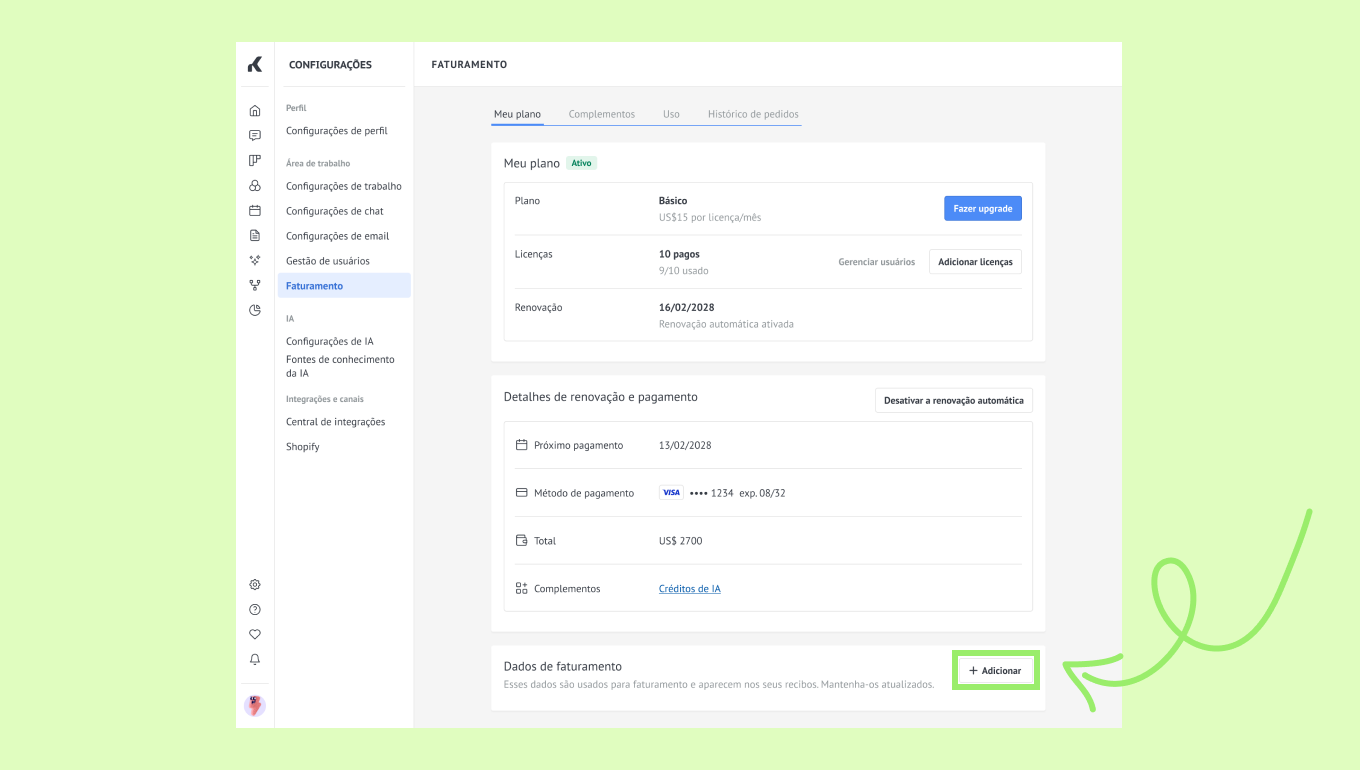1360x770 pixels.
Task: Click the Adicionar licenças button
Action: click(975, 262)
